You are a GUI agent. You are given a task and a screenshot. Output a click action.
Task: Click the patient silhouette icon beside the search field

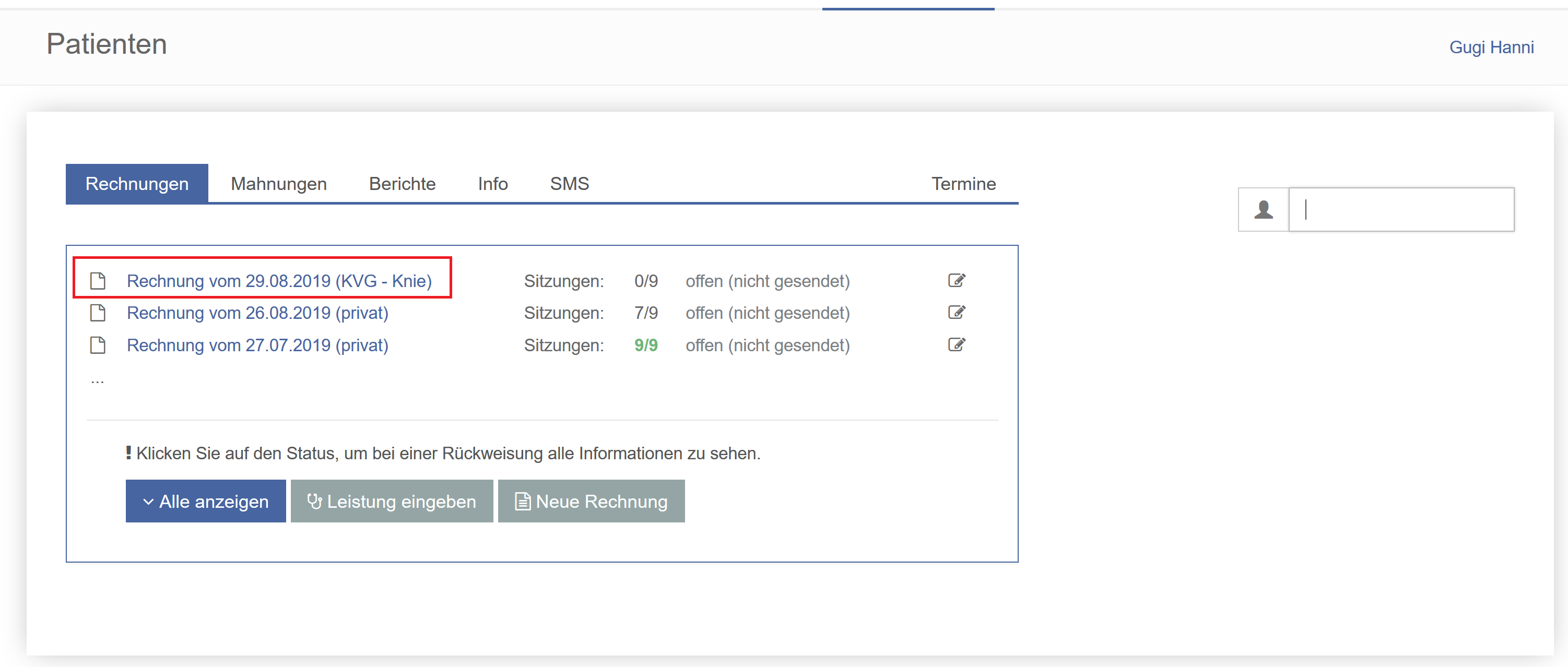1264,209
